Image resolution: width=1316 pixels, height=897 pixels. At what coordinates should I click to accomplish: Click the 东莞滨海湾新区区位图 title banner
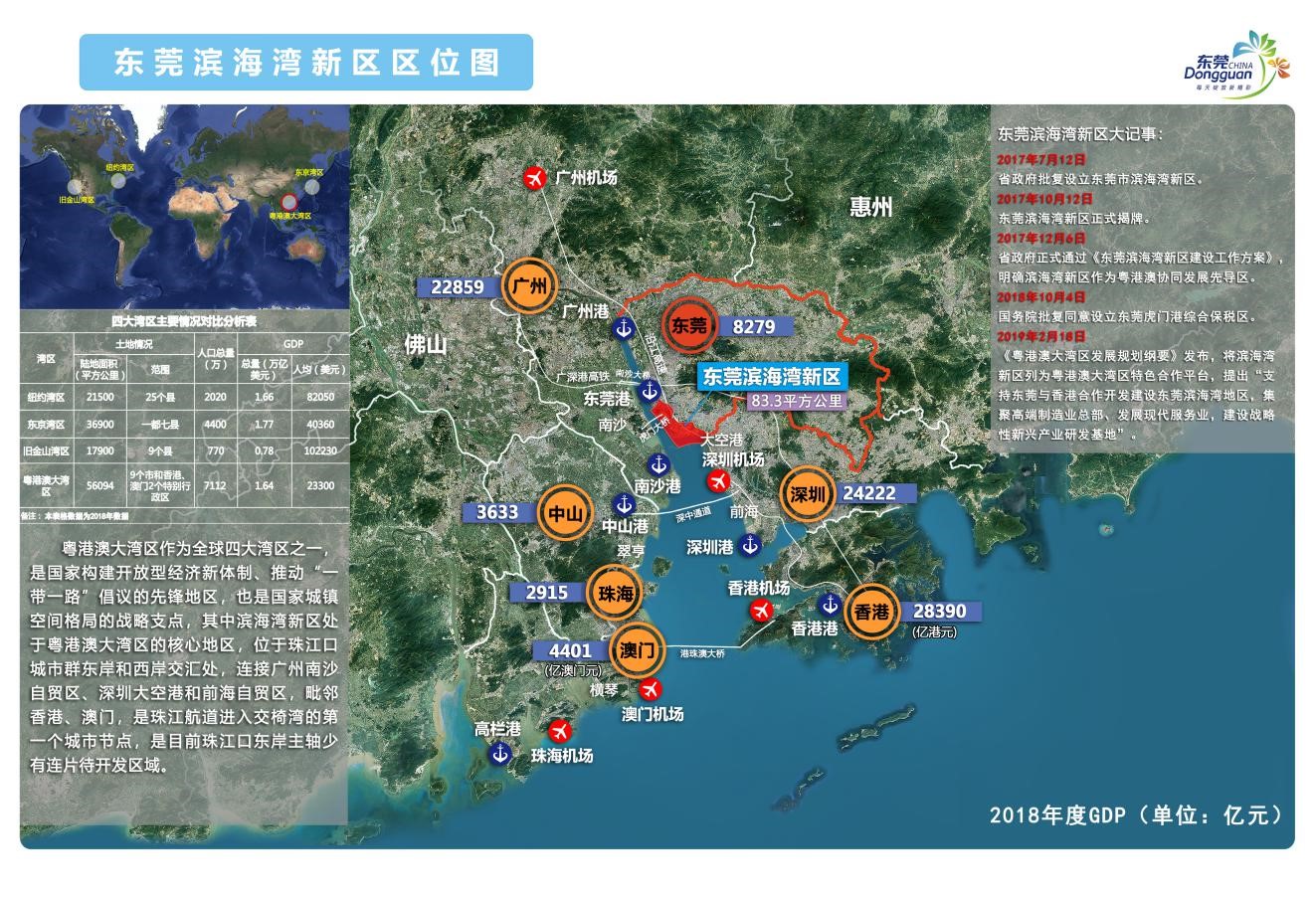pyautogui.click(x=306, y=63)
